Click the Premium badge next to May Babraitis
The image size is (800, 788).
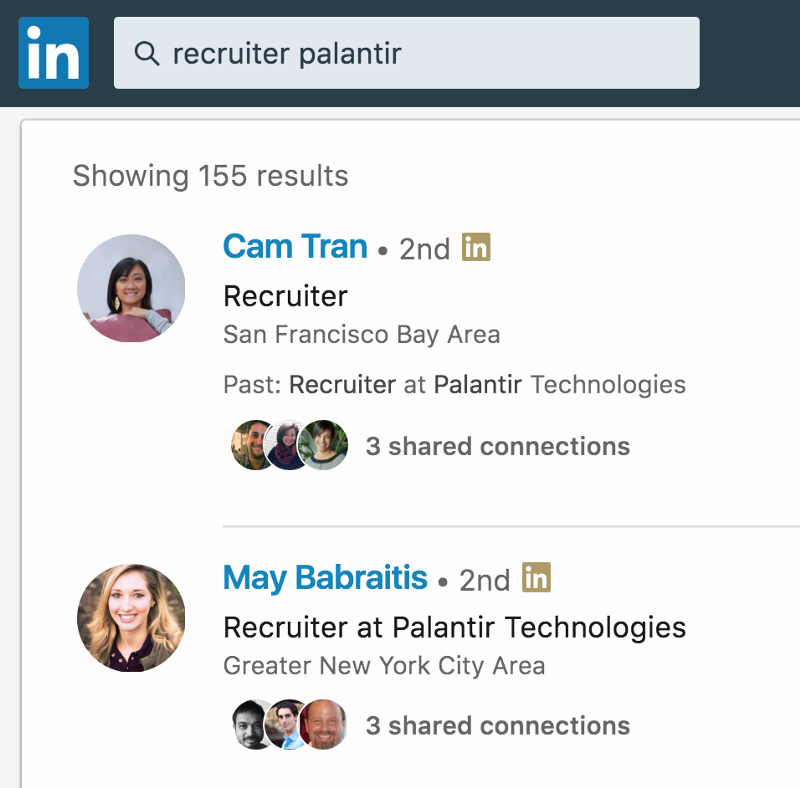coord(536,577)
